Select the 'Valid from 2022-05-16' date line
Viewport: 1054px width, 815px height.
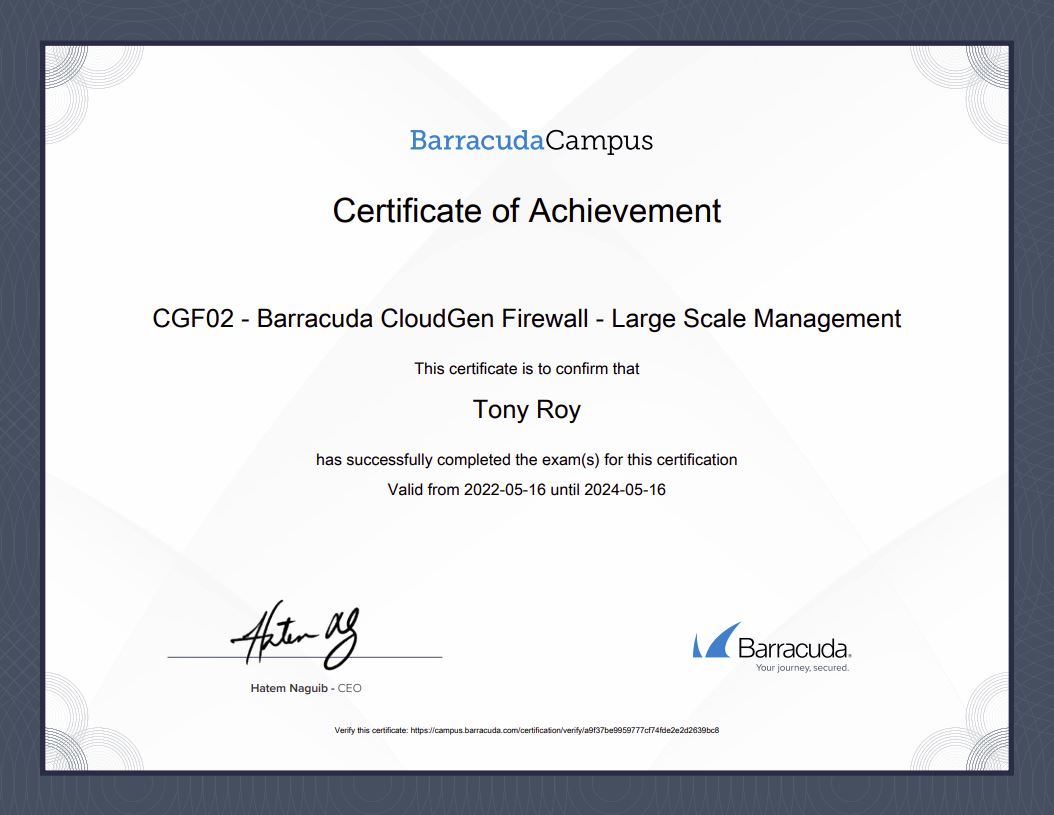(x=526, y=490)
